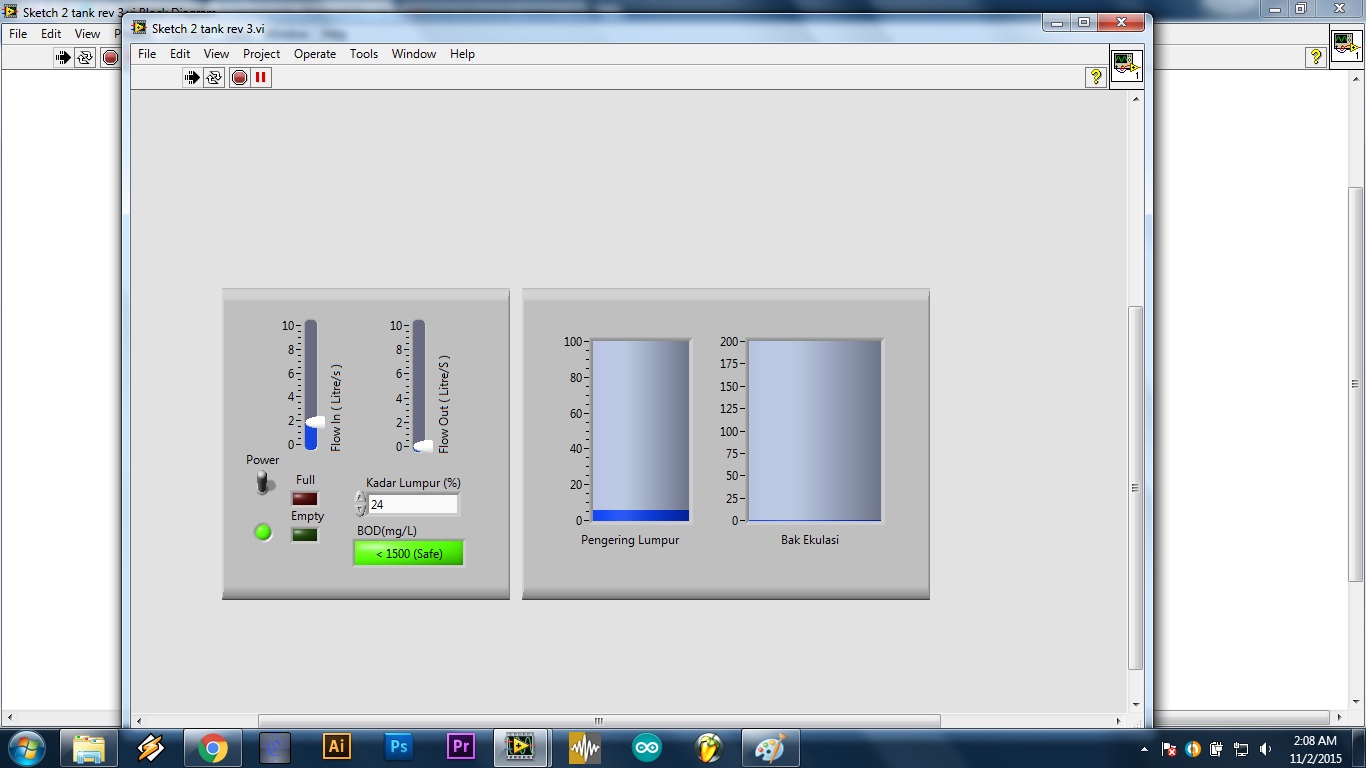Click Run Continuously in Block Diagram toolbar

pos(85,57)
